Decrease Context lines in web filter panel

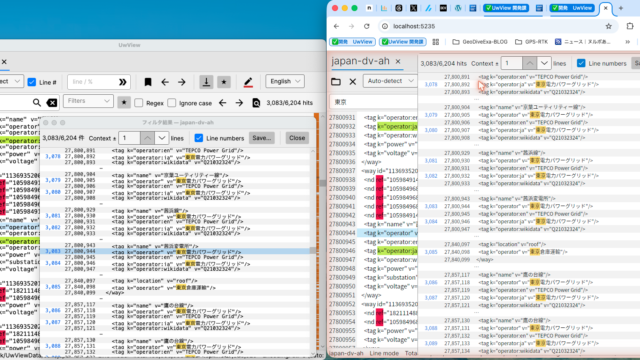[x=544, y=63]
